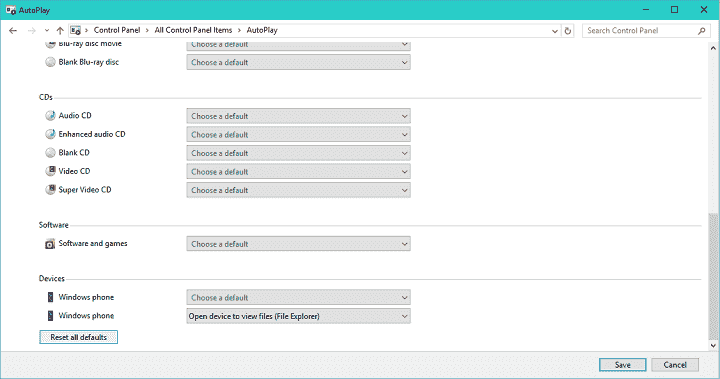Open the Windows phone 'Choose a default' dropdown

click(298, 297)
